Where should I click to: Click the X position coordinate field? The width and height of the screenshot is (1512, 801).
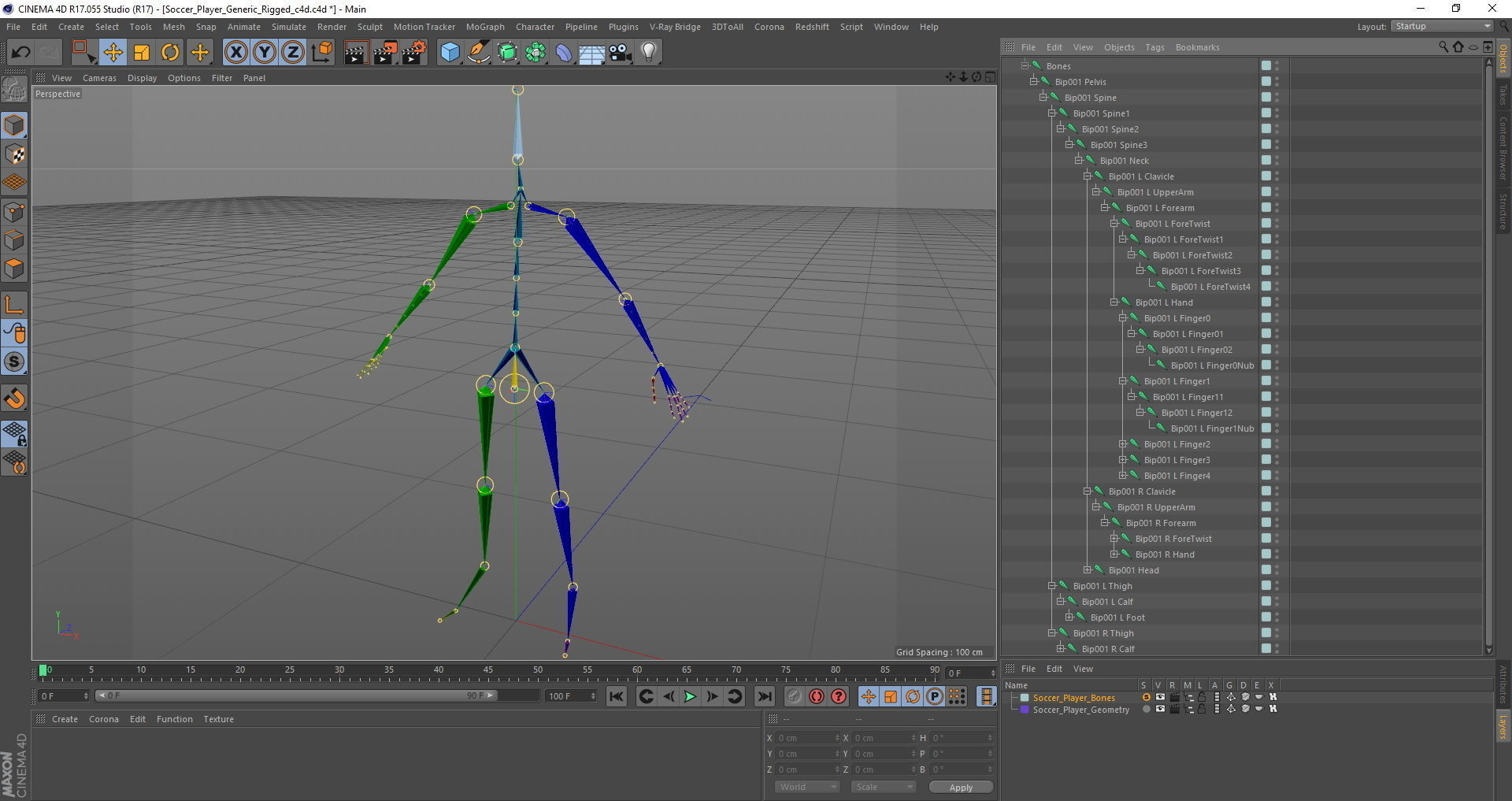pyautogui.click(x=808, y=738)
